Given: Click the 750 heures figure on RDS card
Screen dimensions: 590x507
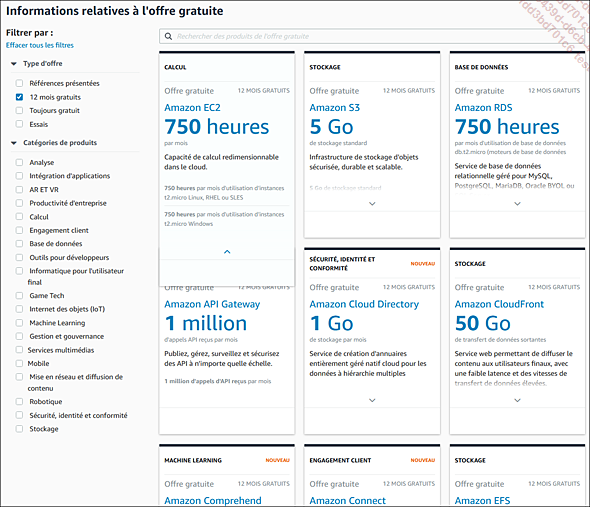Looking at the screenshot, I should [507, 127].
